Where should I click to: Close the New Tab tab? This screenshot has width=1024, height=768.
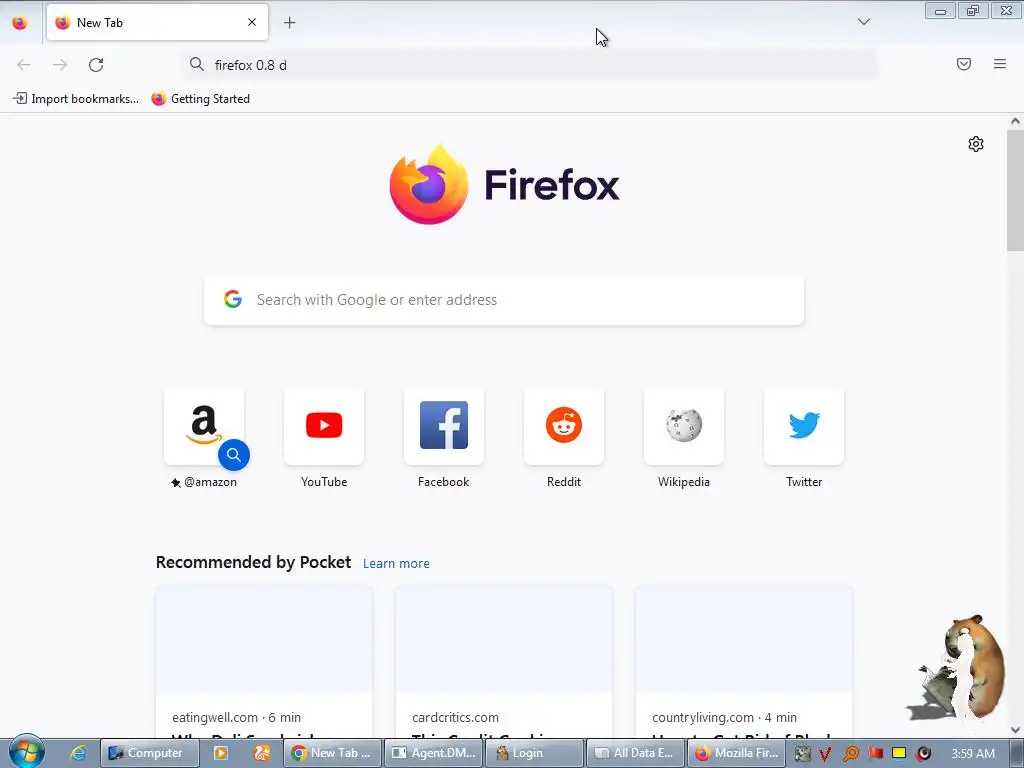tap(251, 22)
